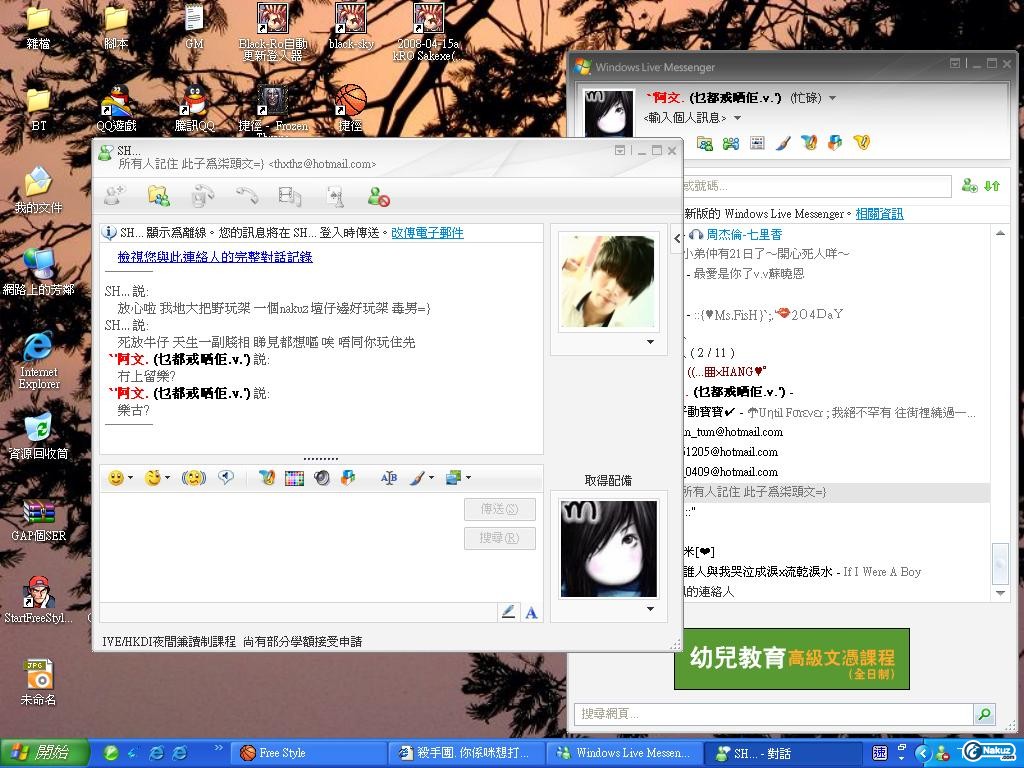The width and height of the screenshot is (1024, 768).
Task: Open the share files folder icon in chat
Action: pyautogui.click(x=159, y=196)
